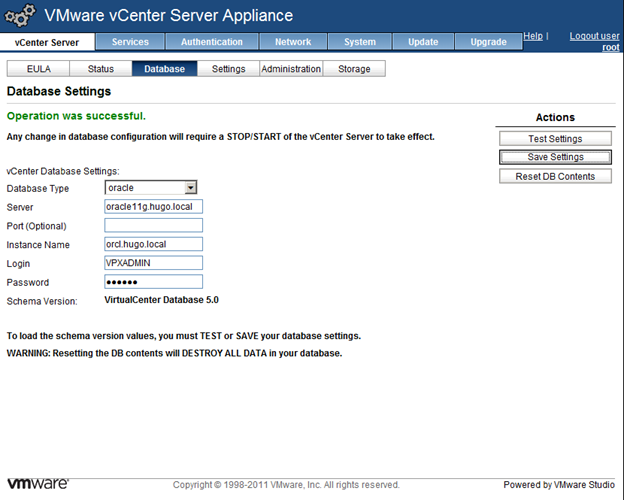Open the Help link
The height and width of the screenshot is (500, 624).
(x=533, y=36)
